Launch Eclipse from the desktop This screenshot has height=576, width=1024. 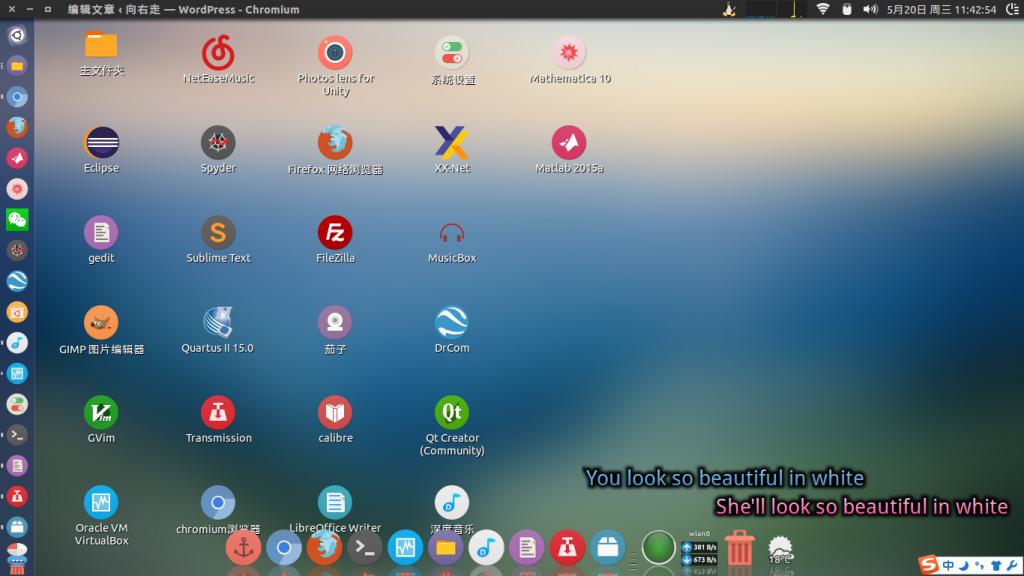tap(101, 143)
